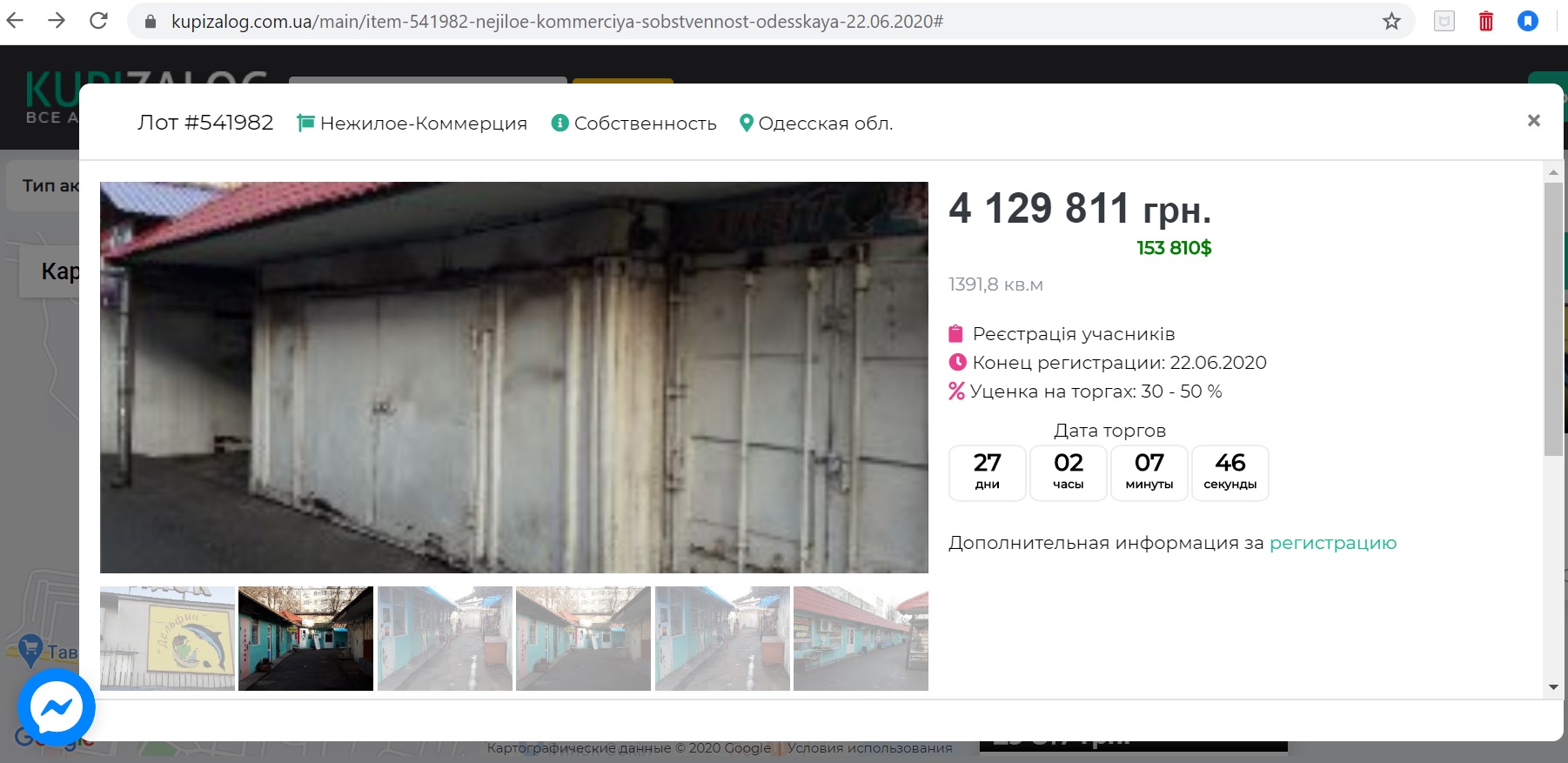This screenshot has width=1568, height=763.
Task: Select the dolphin sign thumbnail
Action: (x=167, y=639)
